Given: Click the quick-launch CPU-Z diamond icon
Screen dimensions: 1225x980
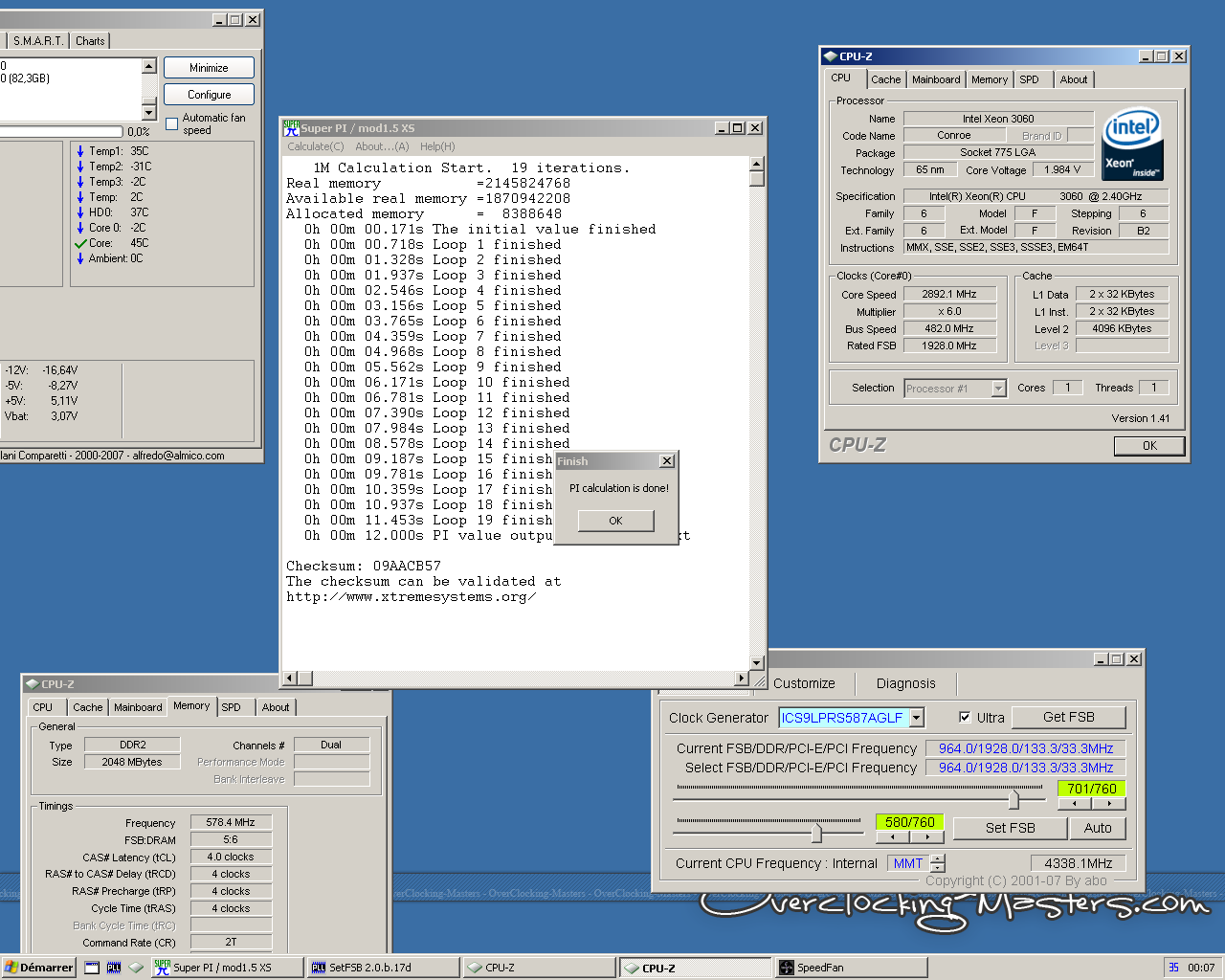Looking at the screenshot, I should click(136, 968).
